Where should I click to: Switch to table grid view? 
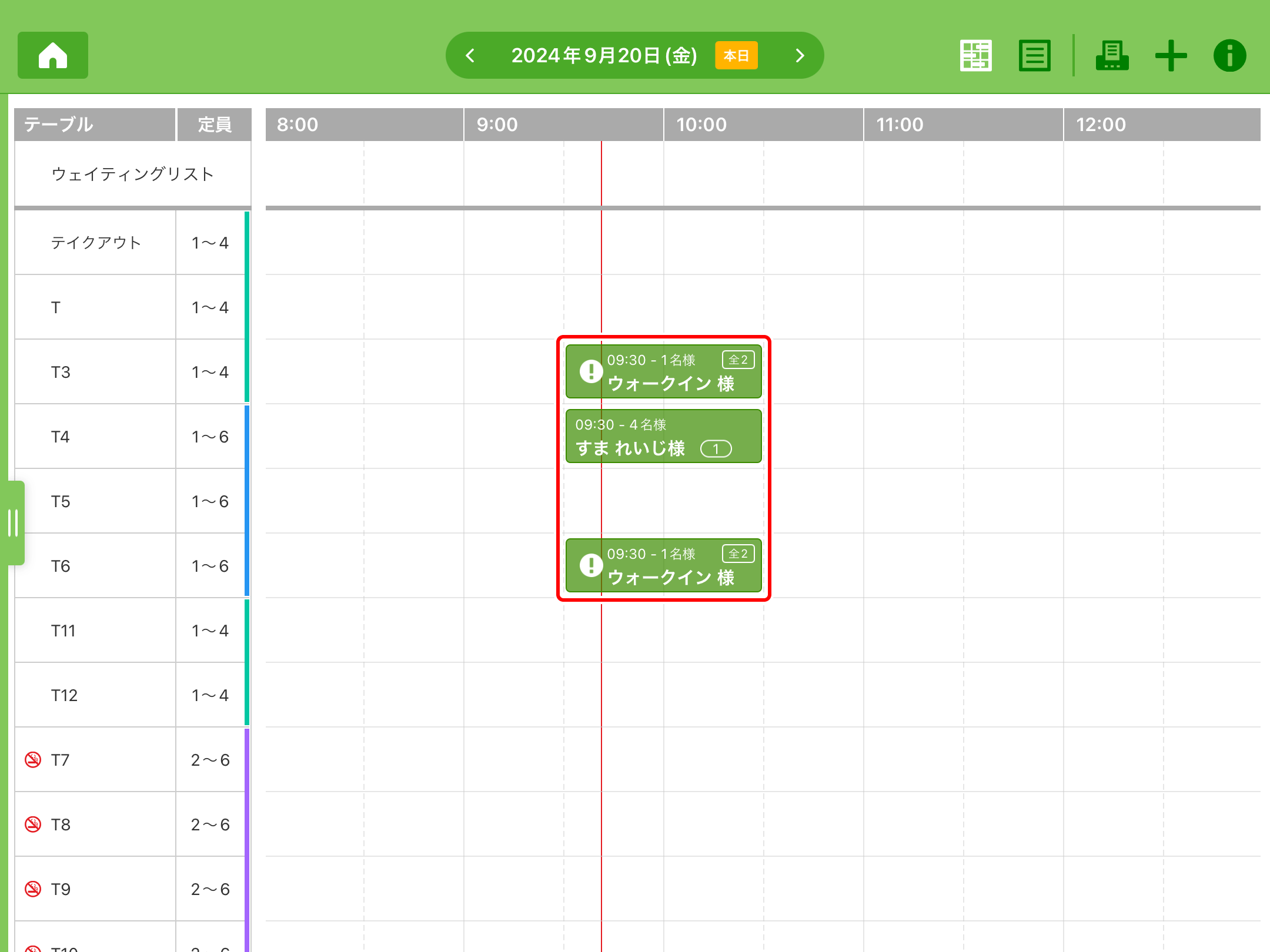[x=975, y=55]
